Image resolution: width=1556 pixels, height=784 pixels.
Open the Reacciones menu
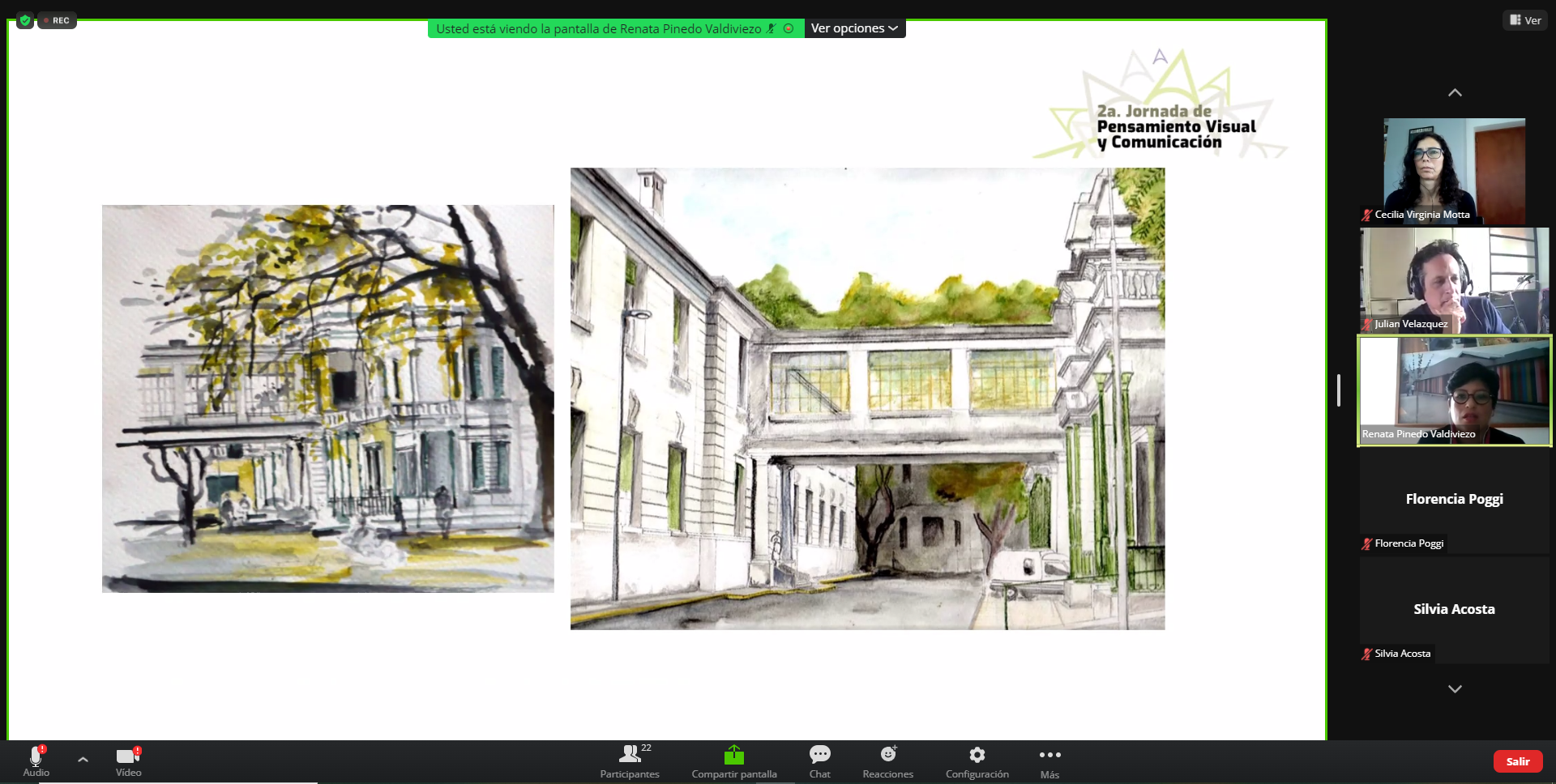pos(888,761)
